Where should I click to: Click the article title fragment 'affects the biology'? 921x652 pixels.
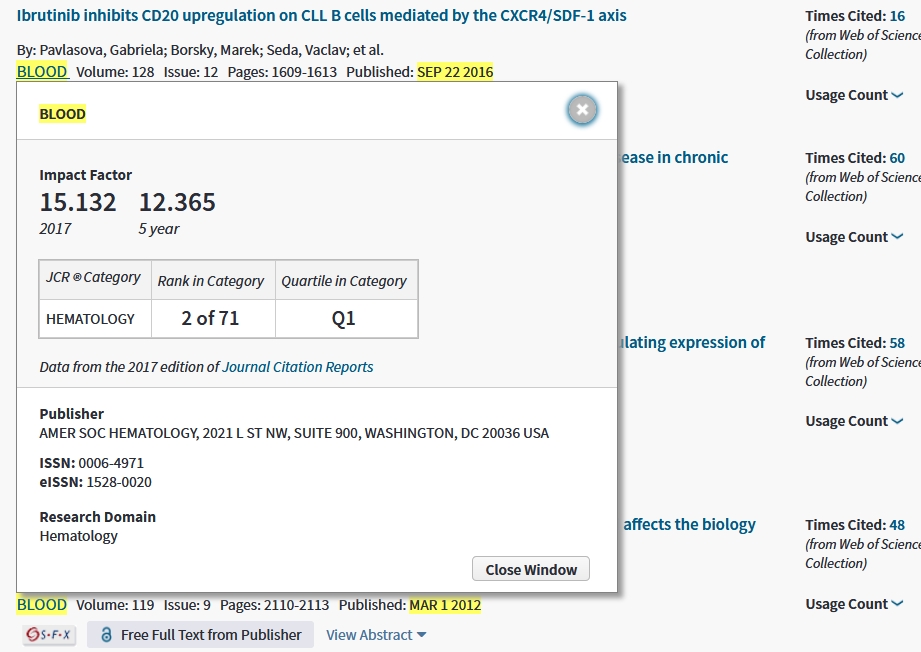coord(689,525)
